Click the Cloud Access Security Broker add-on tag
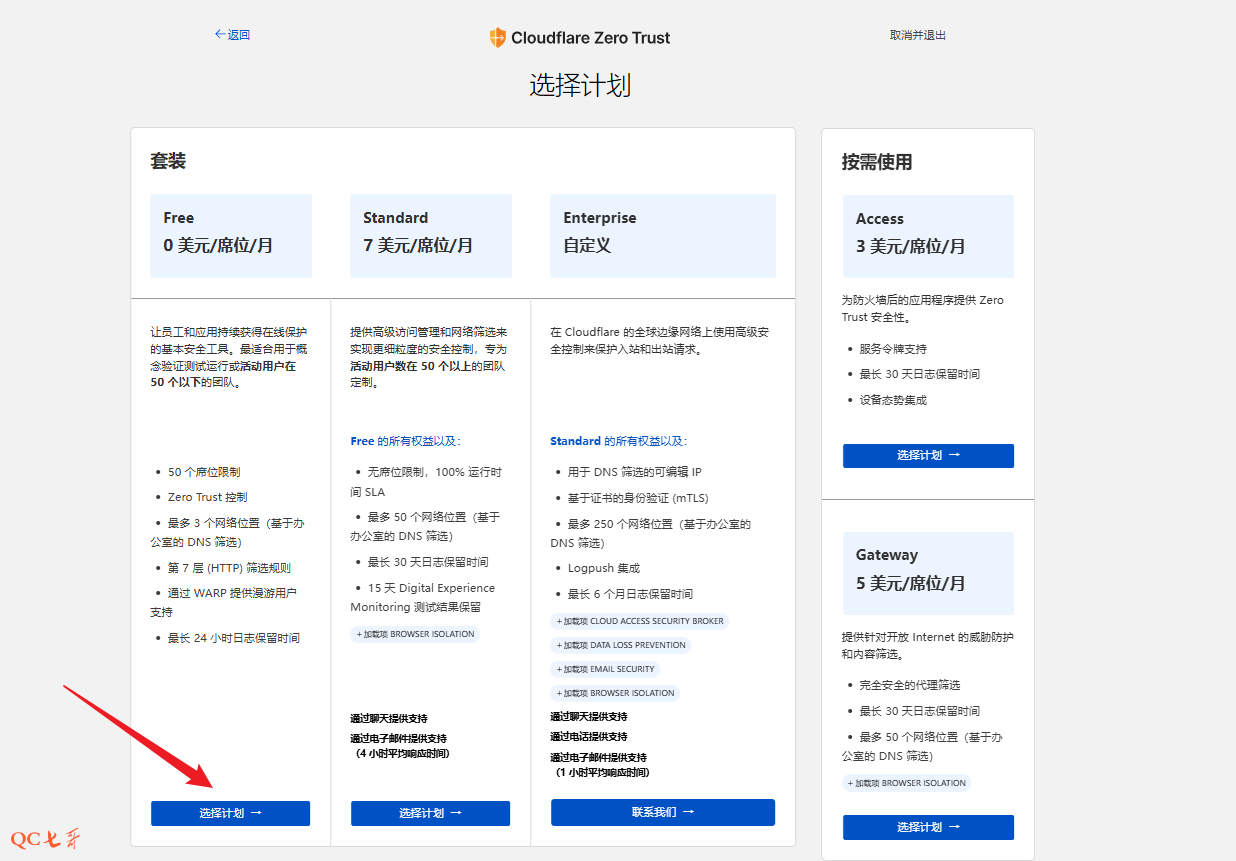The image size is (1236, 861). click(639, 621)
